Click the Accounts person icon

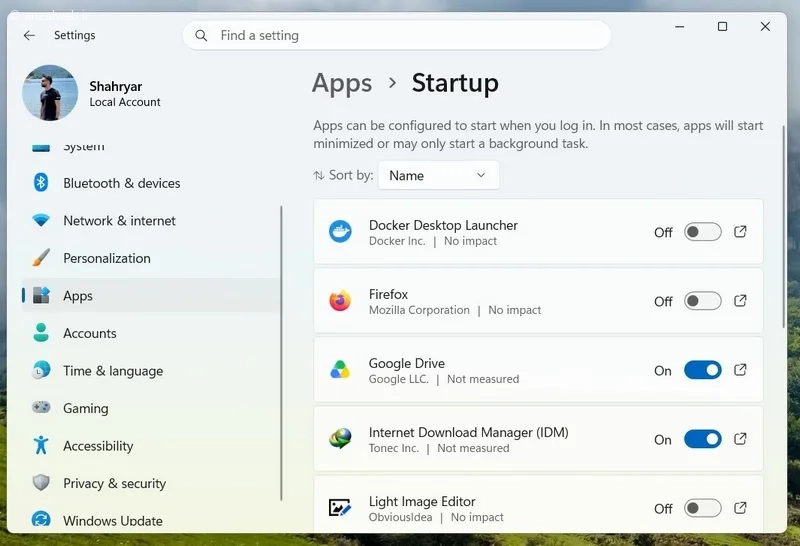point(41,333)
